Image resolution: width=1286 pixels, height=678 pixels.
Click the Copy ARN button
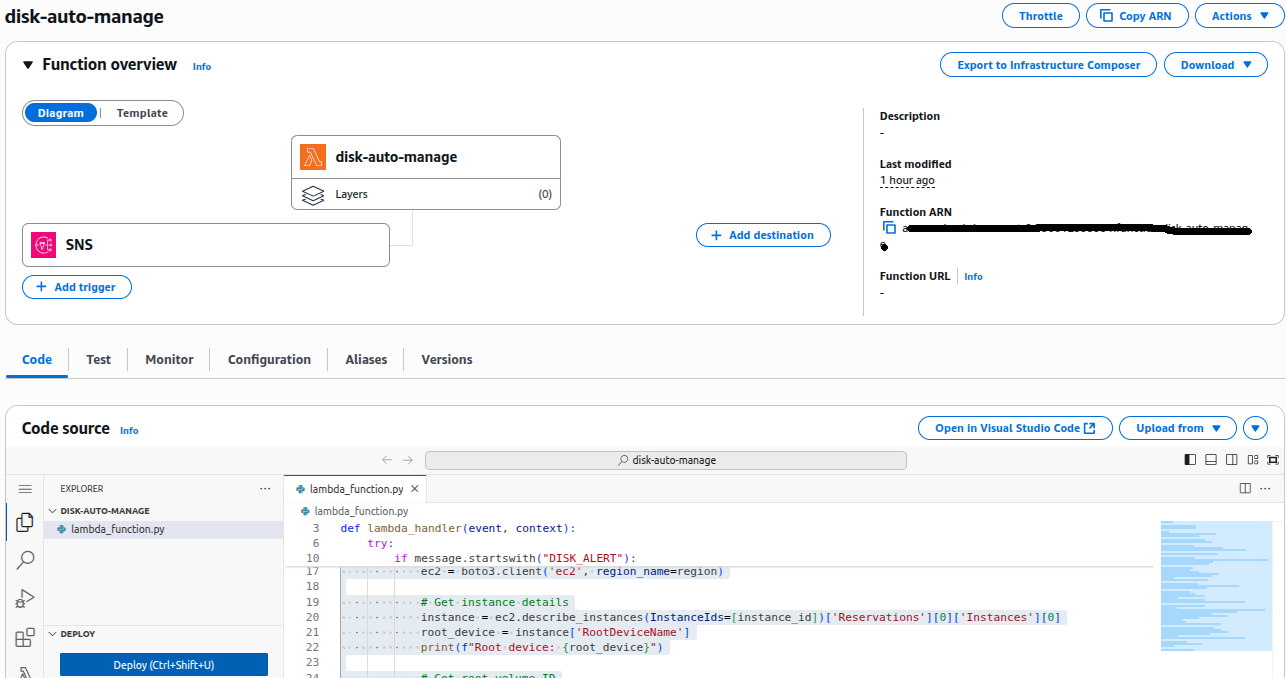pyautogui.click(x=1137, y=16)
